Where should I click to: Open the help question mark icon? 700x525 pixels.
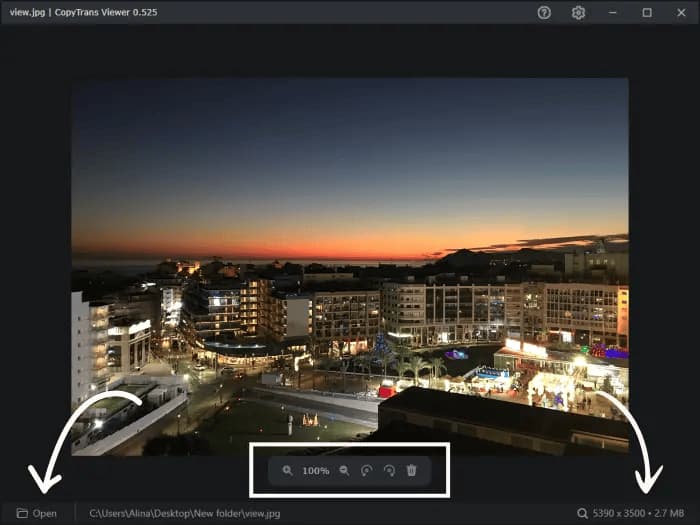click(x=544, y=12)
